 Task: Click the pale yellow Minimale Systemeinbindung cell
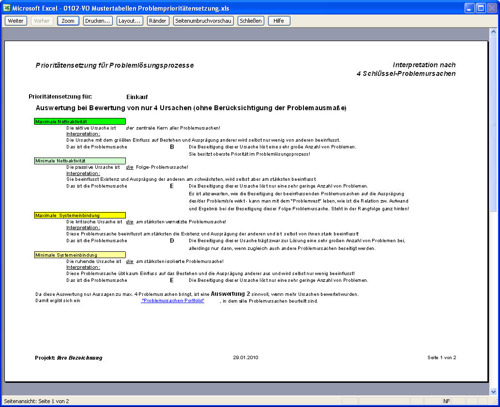[x=80, y=255]
